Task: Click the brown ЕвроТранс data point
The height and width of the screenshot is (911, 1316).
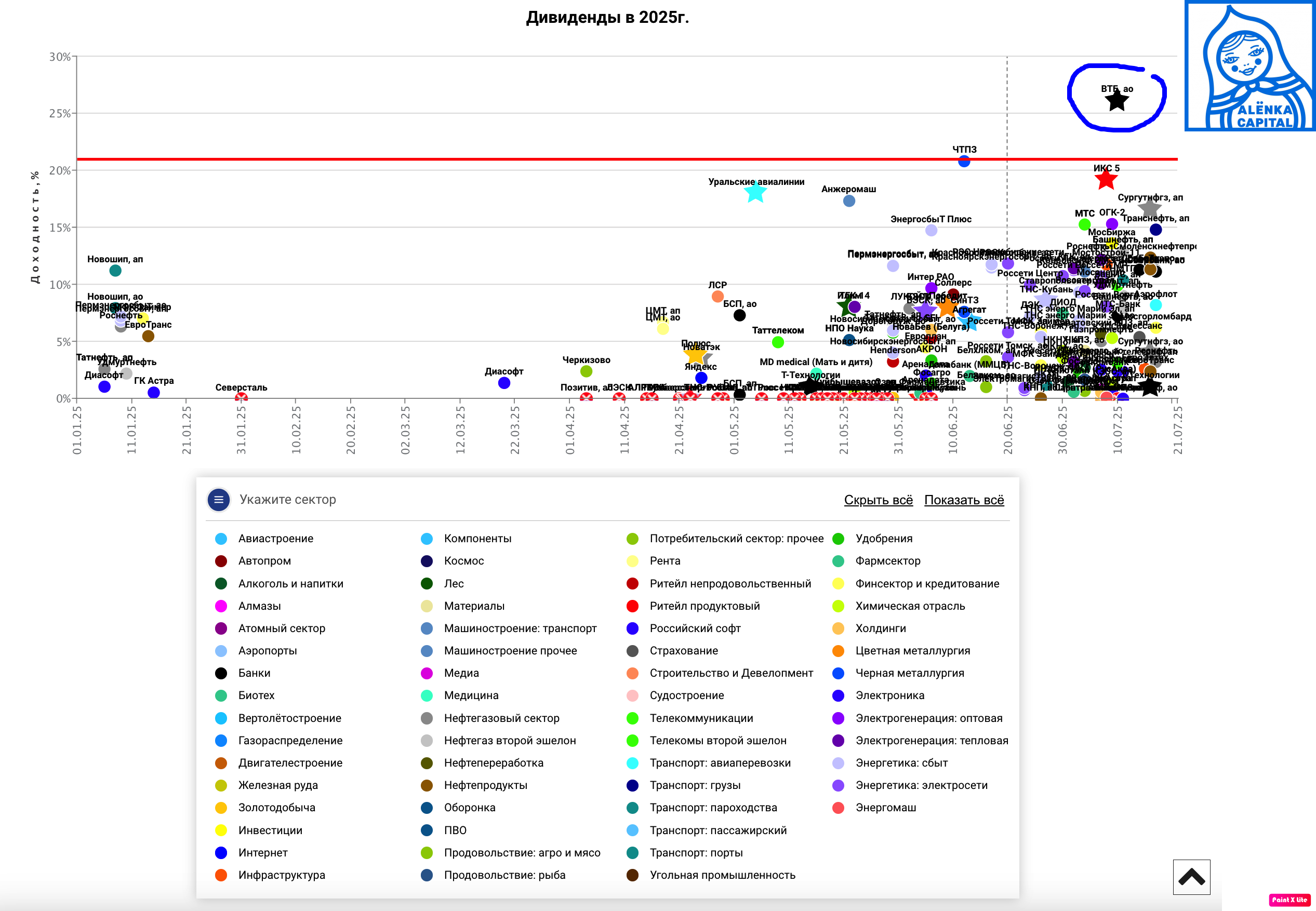Action: coord(148,336)
